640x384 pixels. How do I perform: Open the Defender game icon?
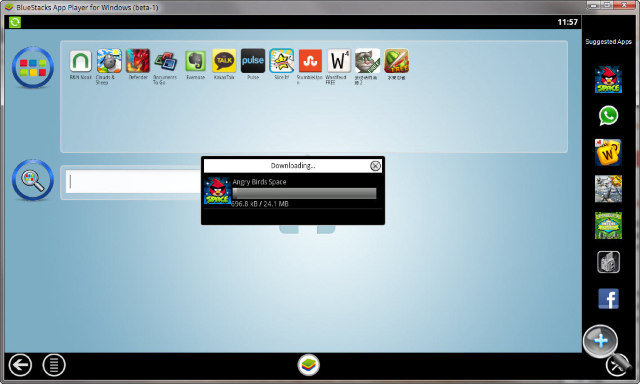[138, 61]
